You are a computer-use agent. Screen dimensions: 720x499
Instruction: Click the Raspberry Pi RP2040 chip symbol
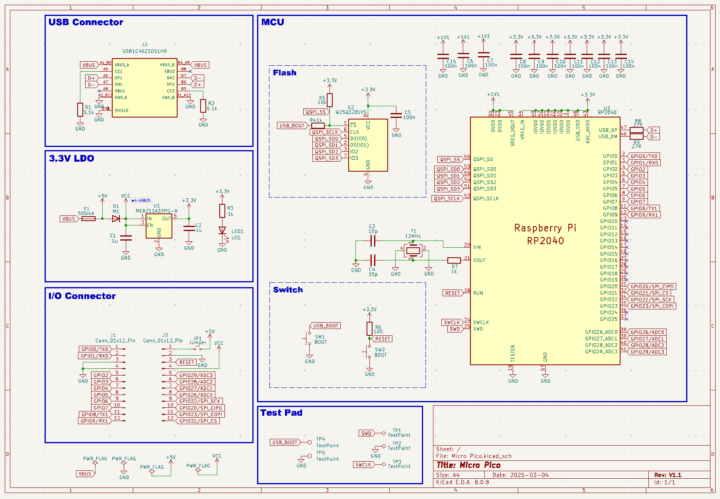tap(545, 240)
